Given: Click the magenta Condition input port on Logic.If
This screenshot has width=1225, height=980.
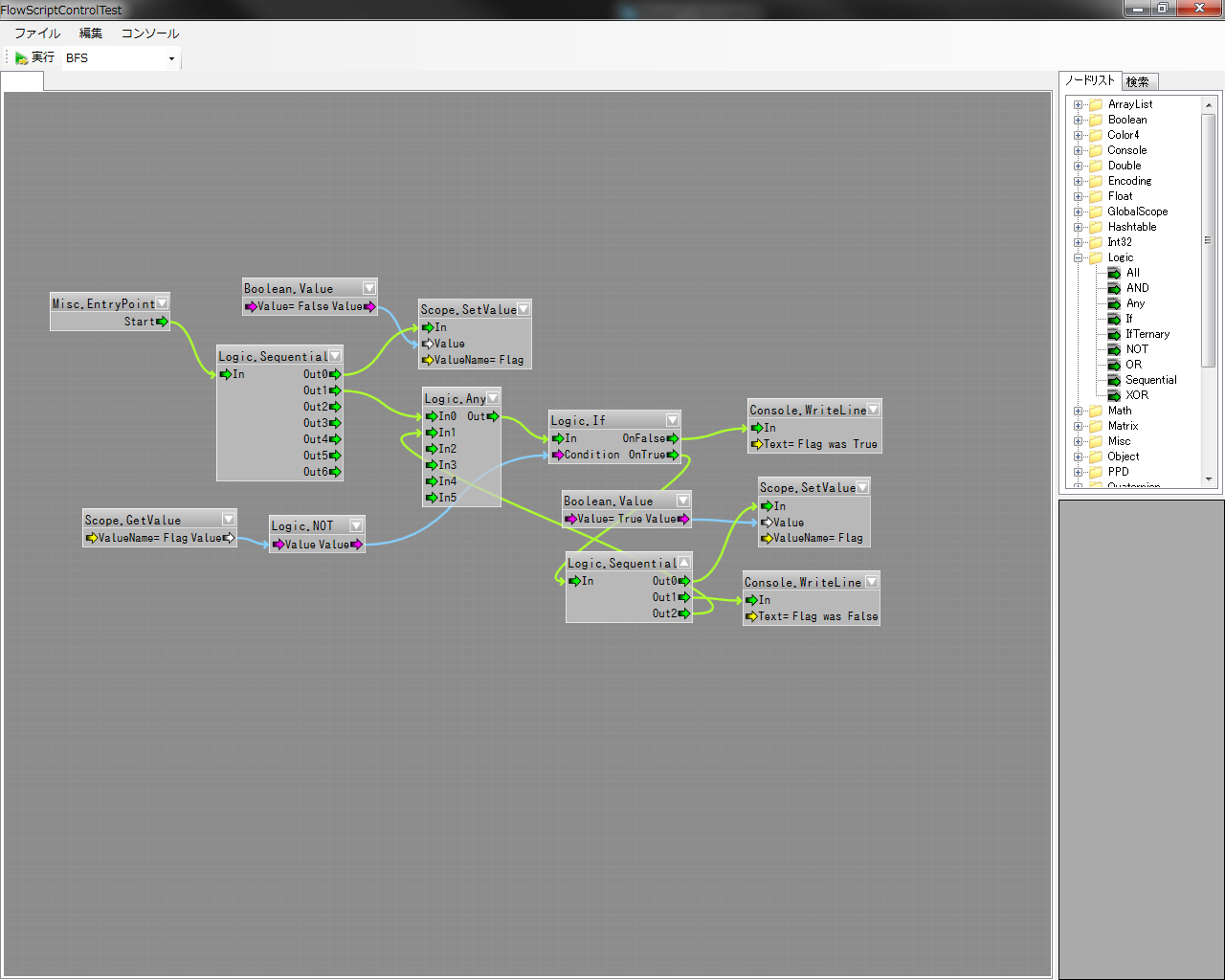Looking at the screenshot, I should 558,455.
